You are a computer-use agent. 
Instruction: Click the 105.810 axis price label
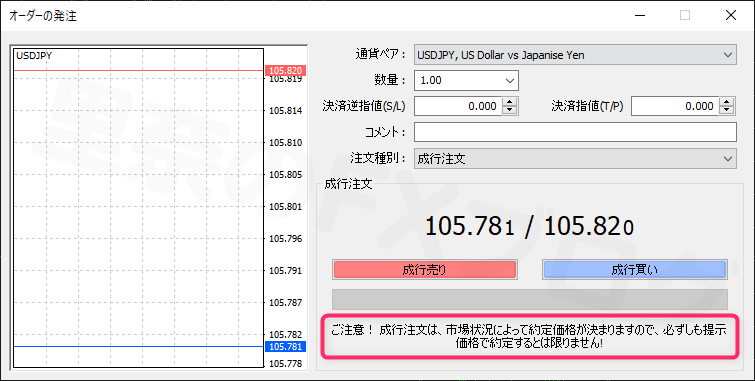click(x=286, y=143)
